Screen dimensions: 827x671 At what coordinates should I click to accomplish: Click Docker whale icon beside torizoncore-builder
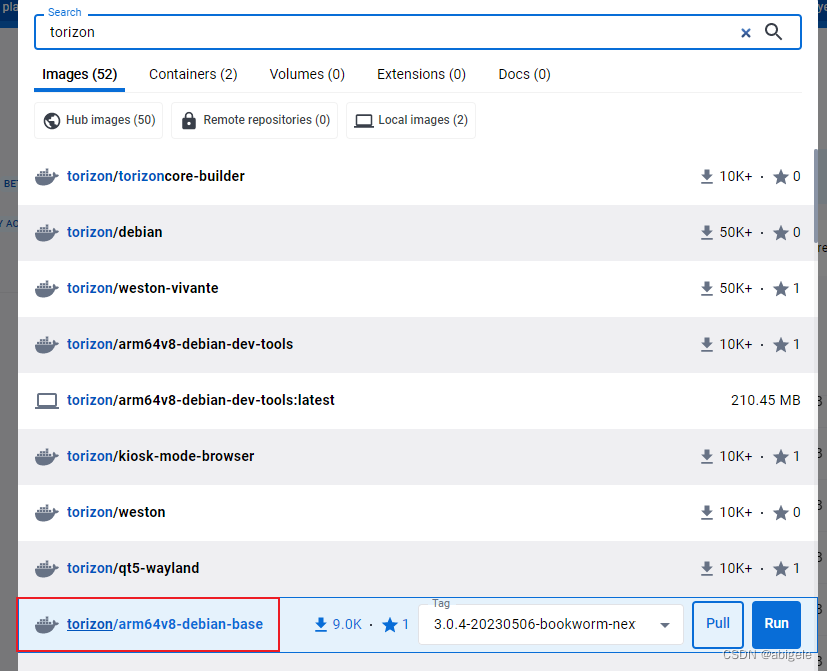click(x=47, y=177)
